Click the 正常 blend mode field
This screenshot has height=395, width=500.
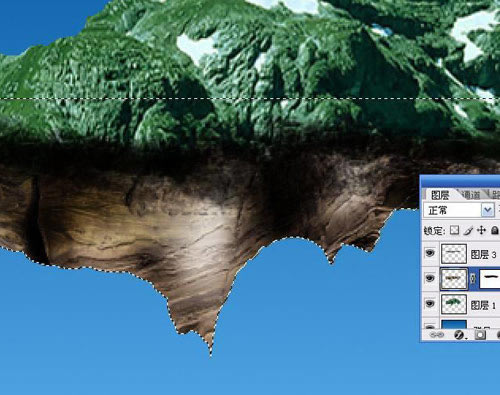pyautogui.click(x=459, y=210)
